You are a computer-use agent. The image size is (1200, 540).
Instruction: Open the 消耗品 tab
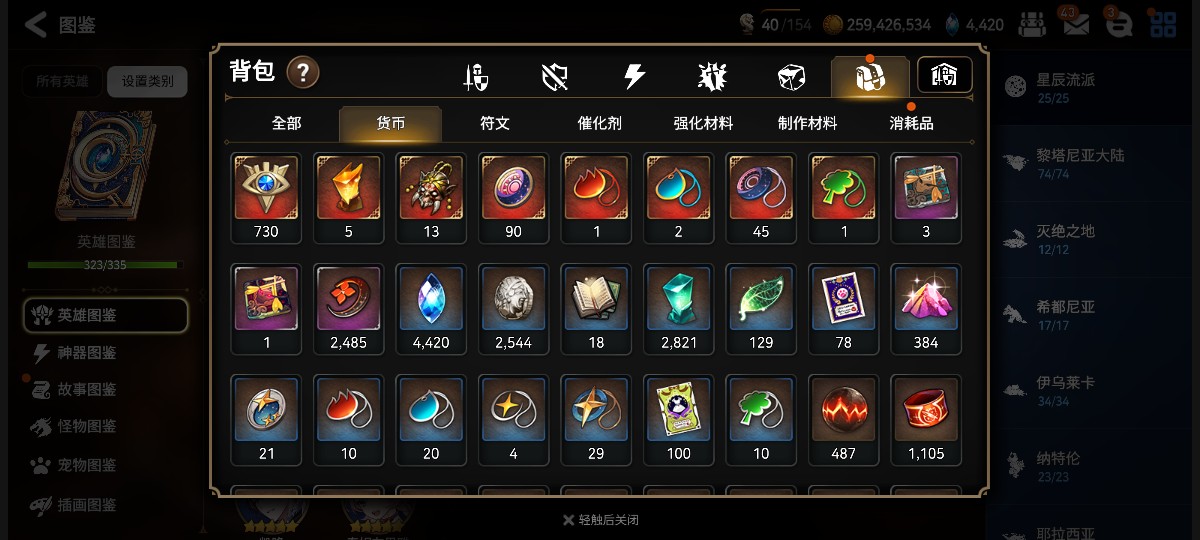point(912,123)
